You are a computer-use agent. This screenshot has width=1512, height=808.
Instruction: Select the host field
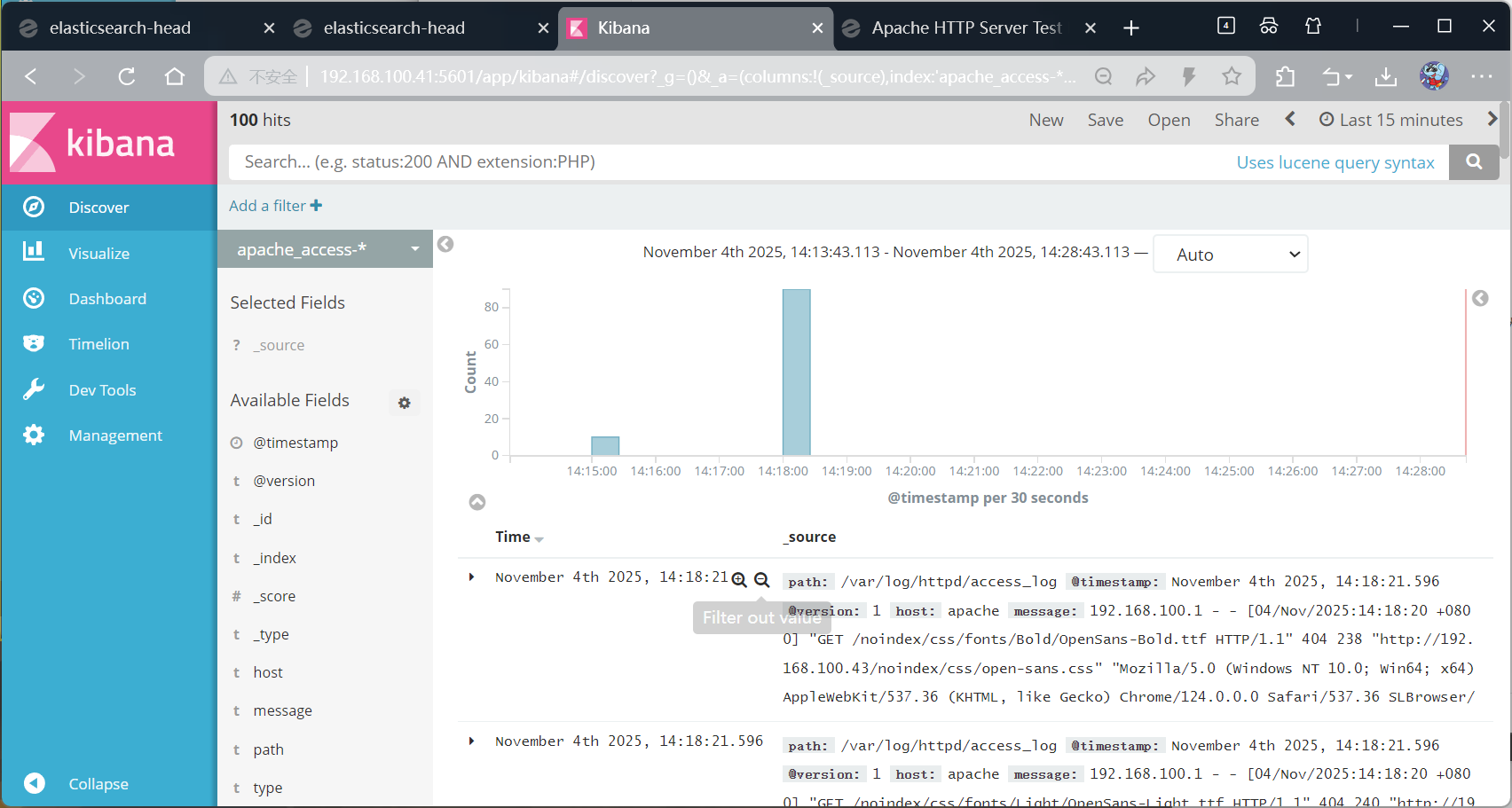click(x=267, y=672)
